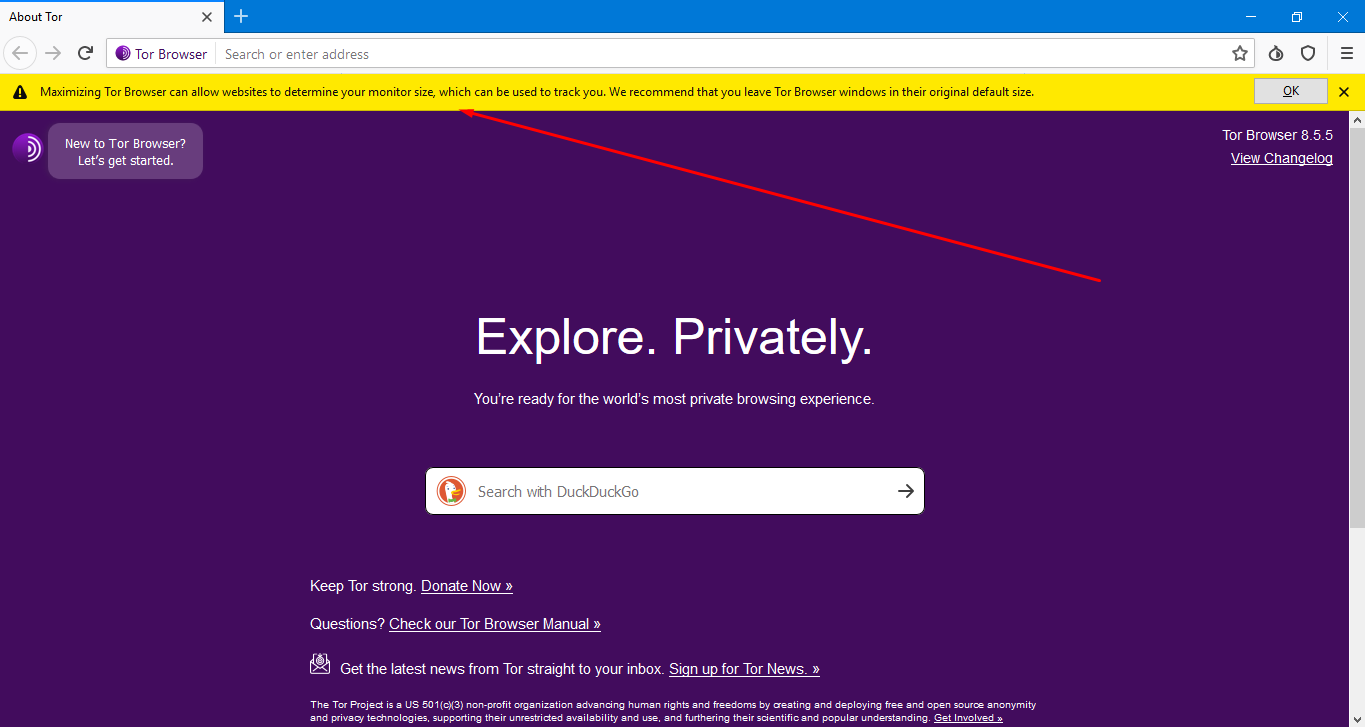Bookmark this page with the star icon
Image resolution: width=1365 pixels, height=727 pixels.
1240,54
